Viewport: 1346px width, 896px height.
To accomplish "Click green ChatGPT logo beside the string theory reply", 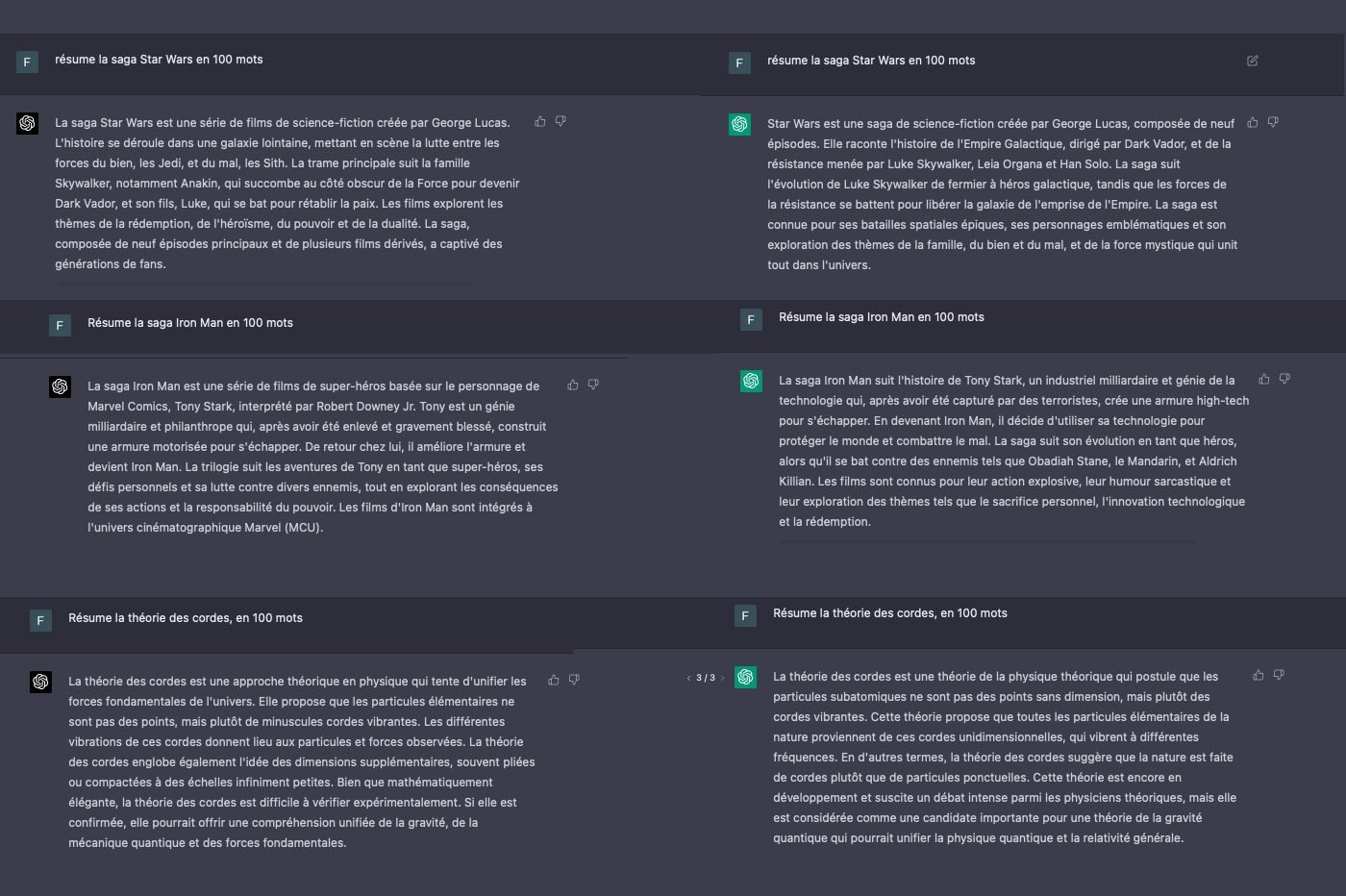I will pyautogui.click(x=745, y=677).
